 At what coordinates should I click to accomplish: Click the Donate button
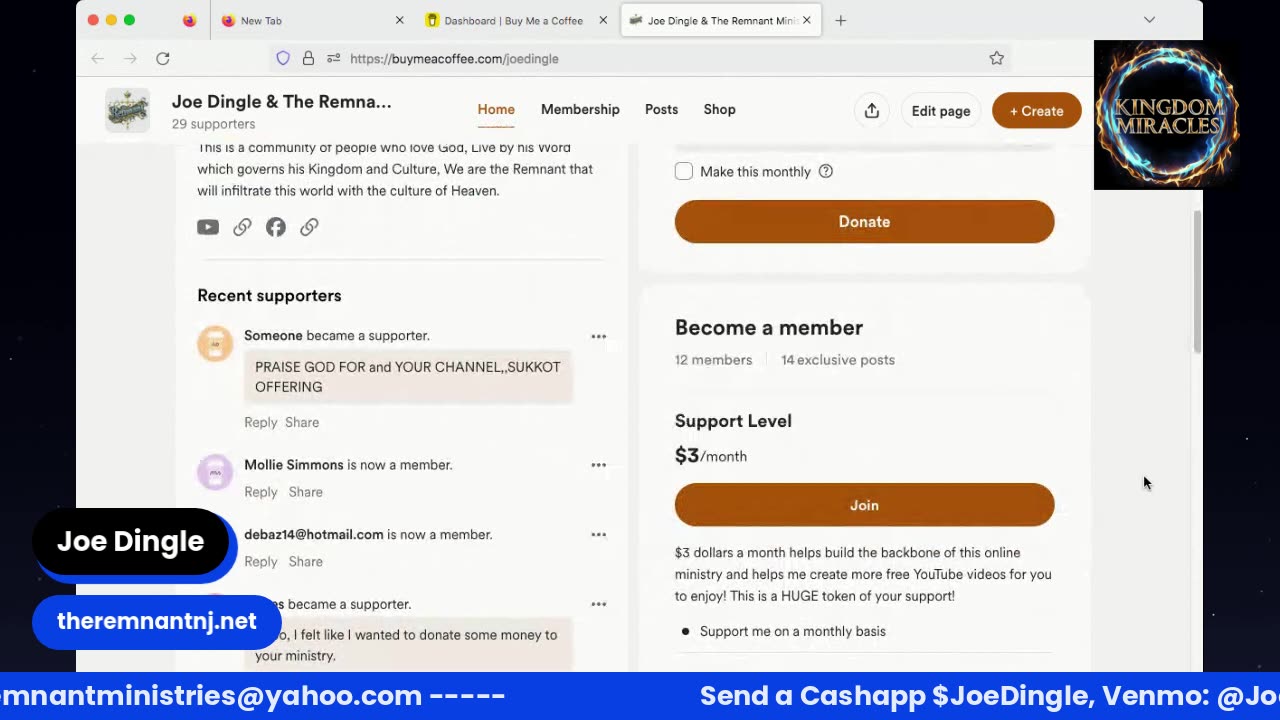click(x=864, y=222)
